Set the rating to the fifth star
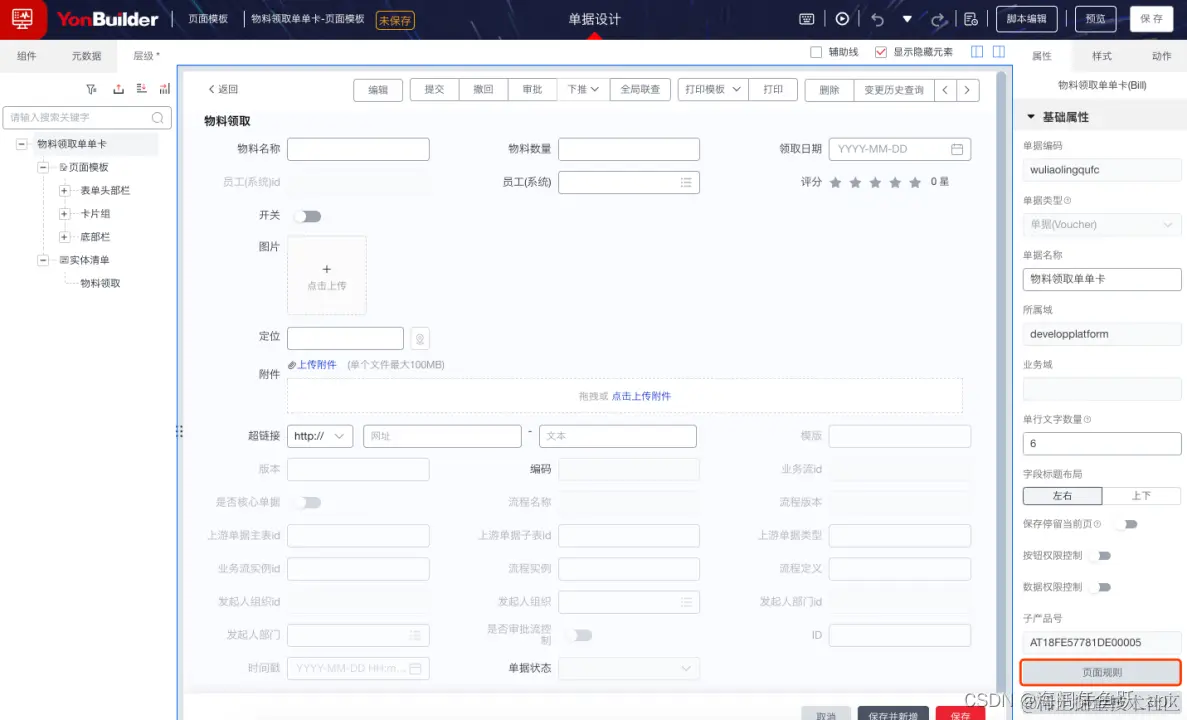Viewport: 1187px width, 720px height. point(915,182)
